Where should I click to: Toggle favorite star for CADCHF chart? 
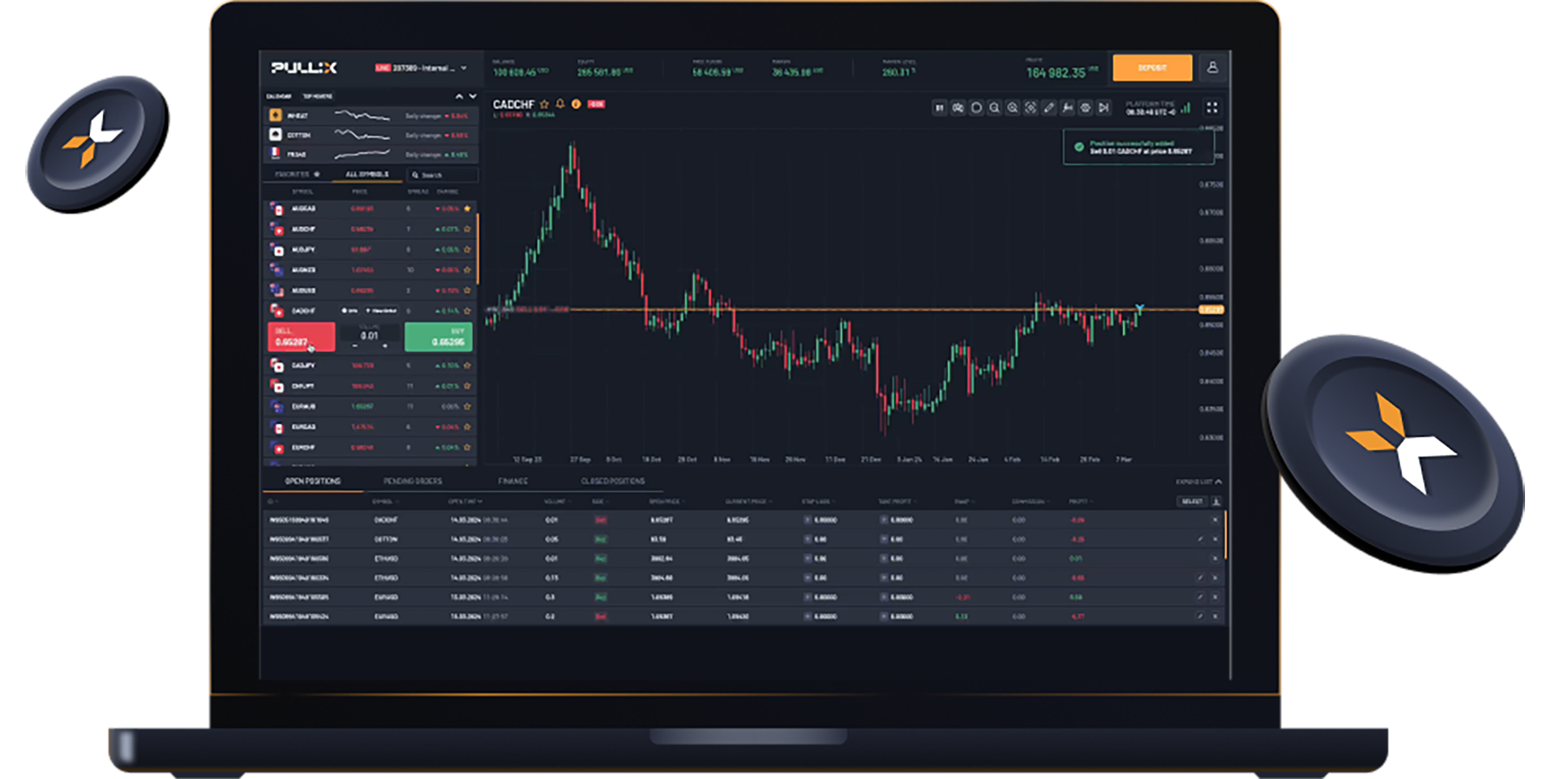click(545, 104)
